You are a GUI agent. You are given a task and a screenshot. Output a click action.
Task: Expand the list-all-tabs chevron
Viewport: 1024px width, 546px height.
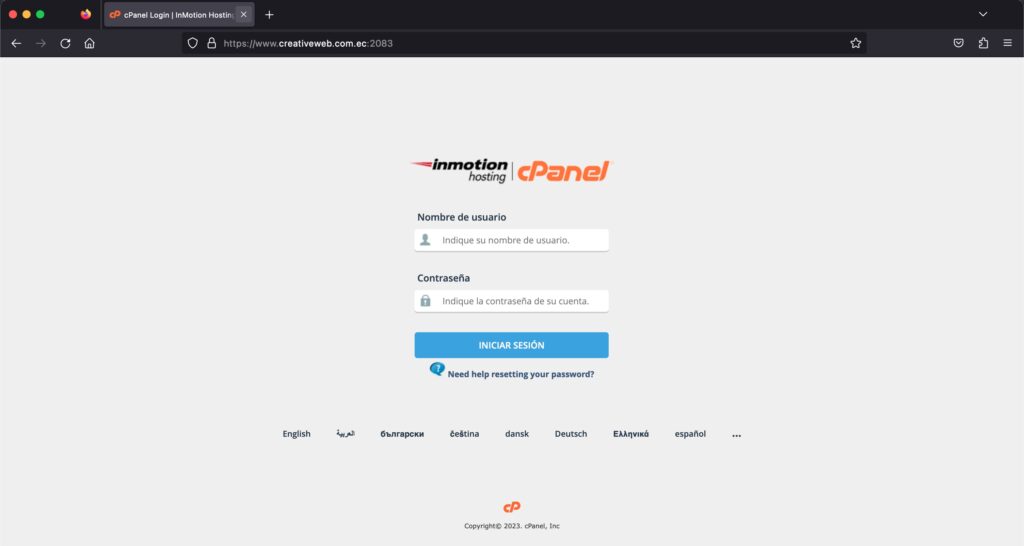tap(983, 14)
